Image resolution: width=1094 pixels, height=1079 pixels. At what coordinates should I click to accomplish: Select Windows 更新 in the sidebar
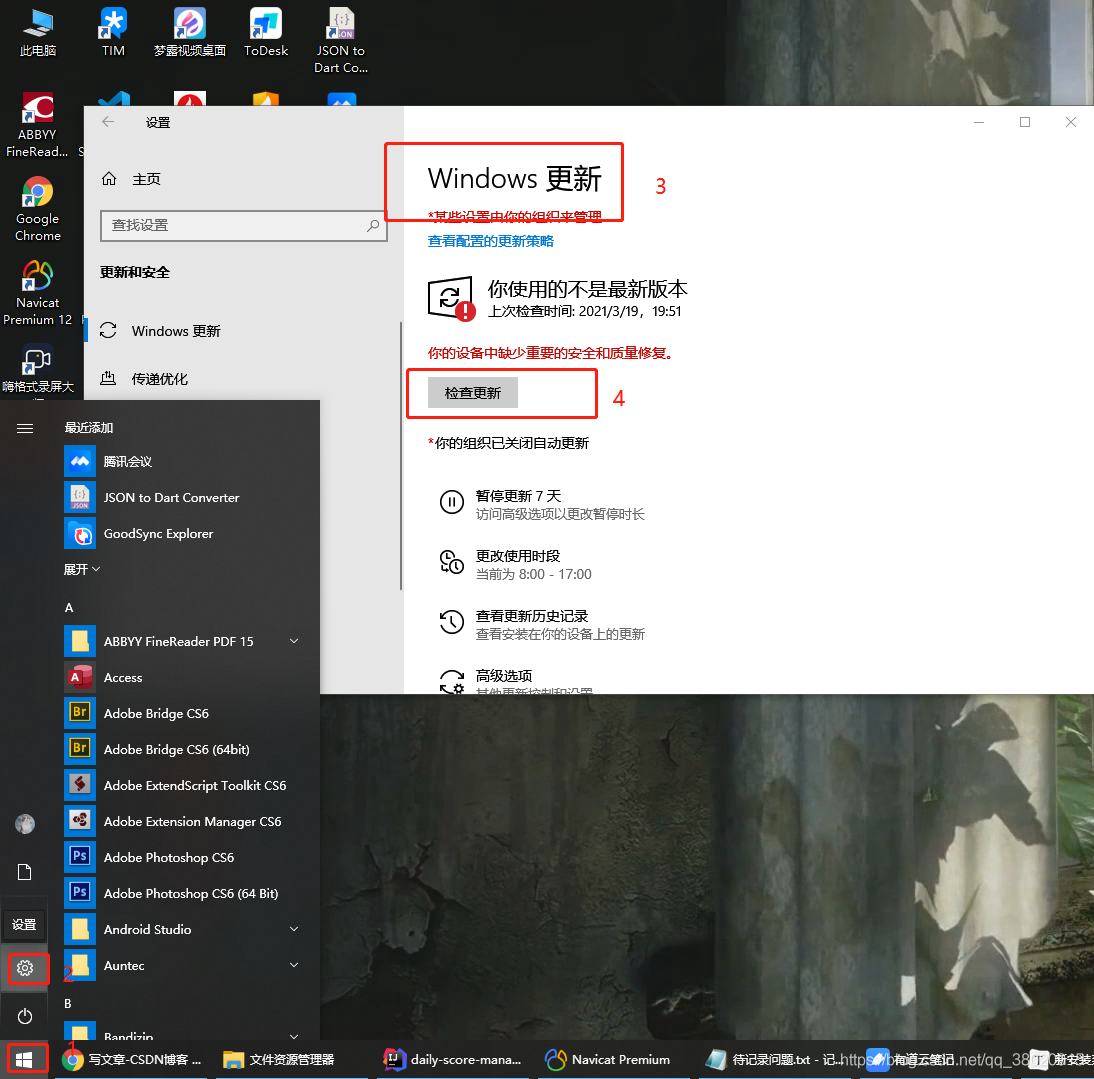[x=241, y=331]
